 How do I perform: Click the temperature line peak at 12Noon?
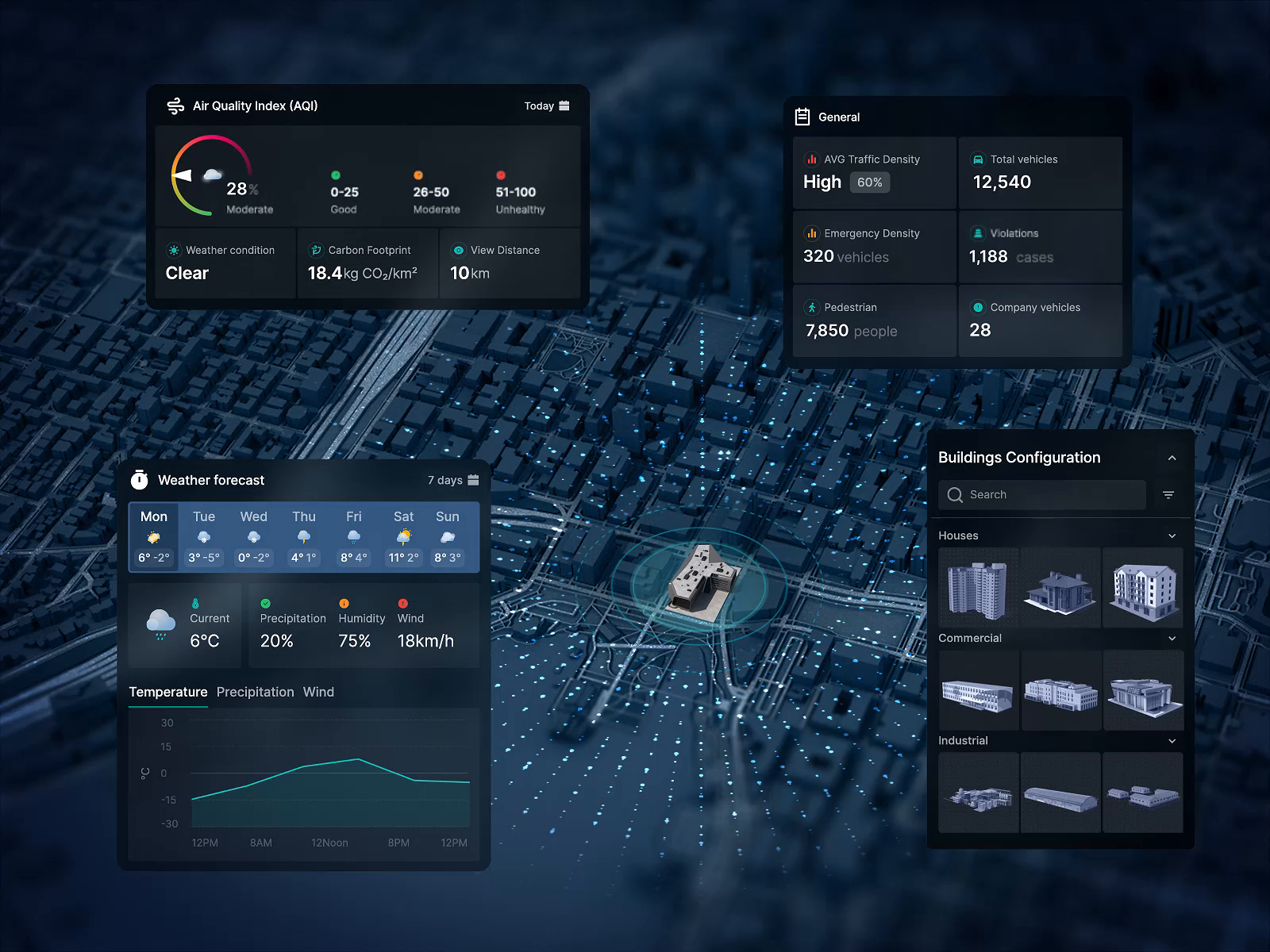coord(358,759)
